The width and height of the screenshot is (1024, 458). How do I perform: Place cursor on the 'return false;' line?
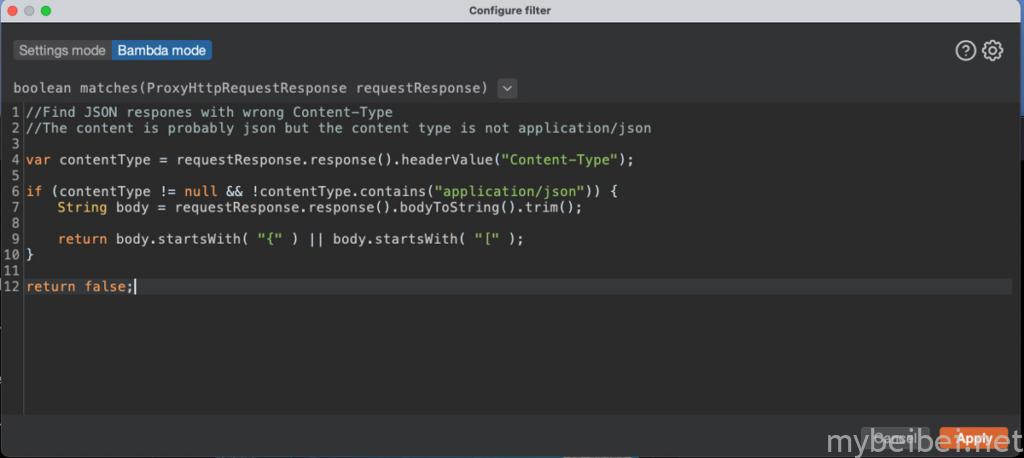[x=79, y=287]
